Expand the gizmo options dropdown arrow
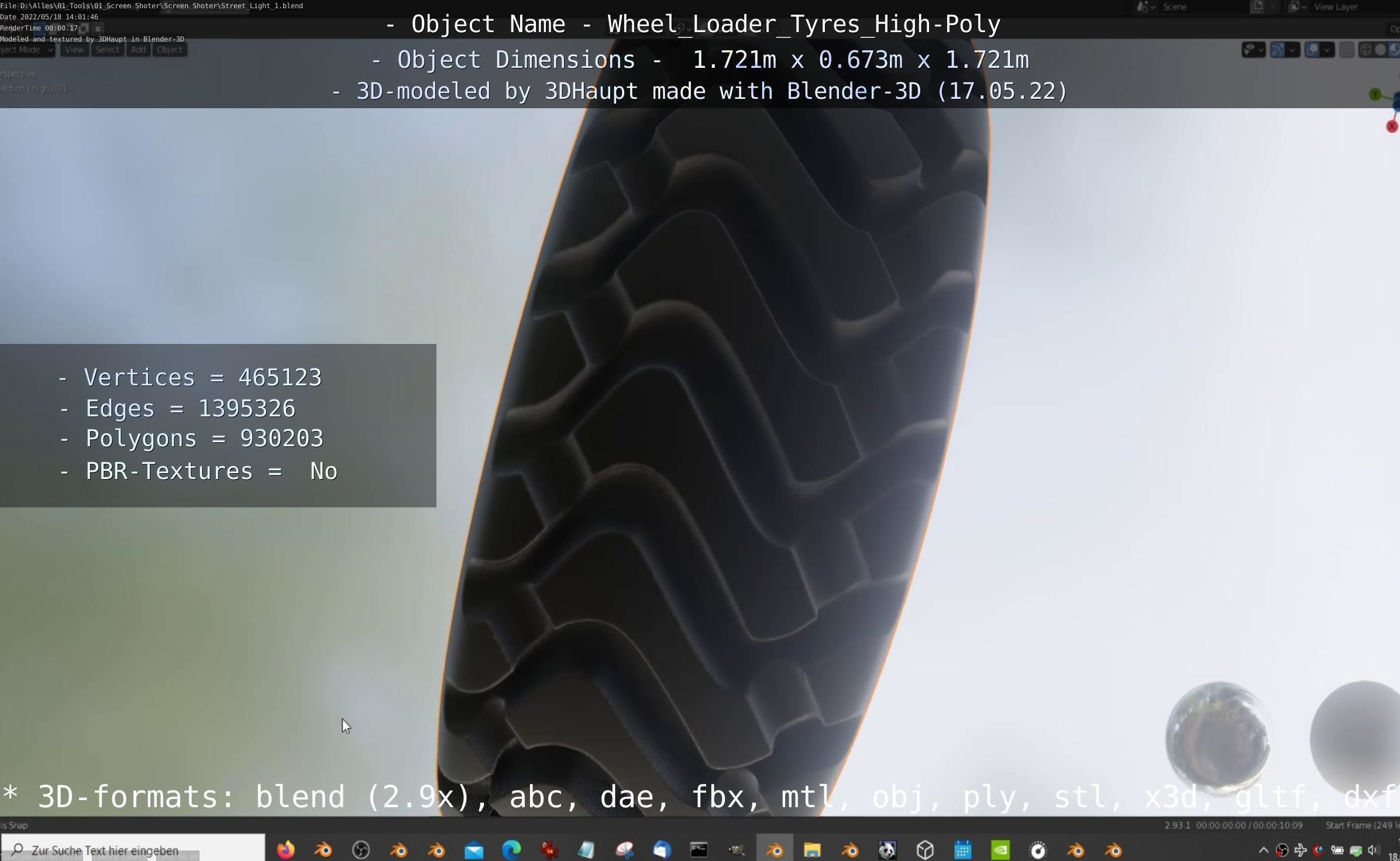The height and width of the screenshot is (861, 1400). click(1293, 50)
